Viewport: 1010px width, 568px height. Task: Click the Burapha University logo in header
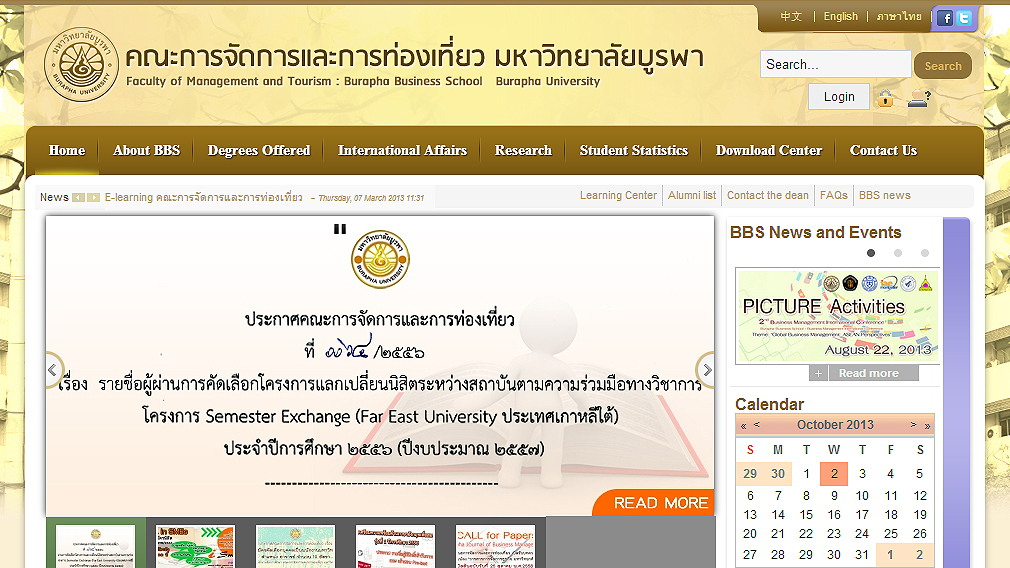[81, 64]
